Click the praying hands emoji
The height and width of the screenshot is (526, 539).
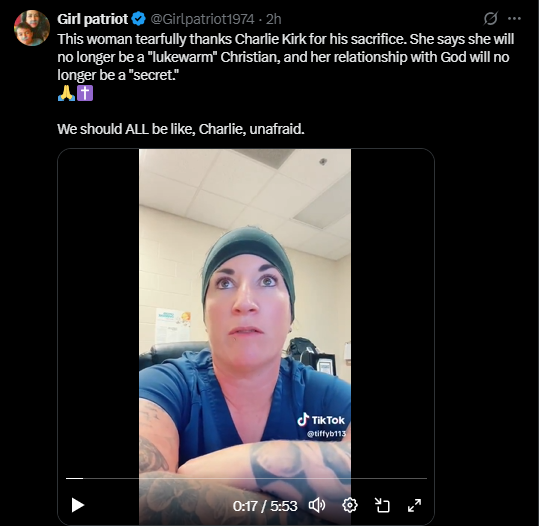(x=66, y=93)
